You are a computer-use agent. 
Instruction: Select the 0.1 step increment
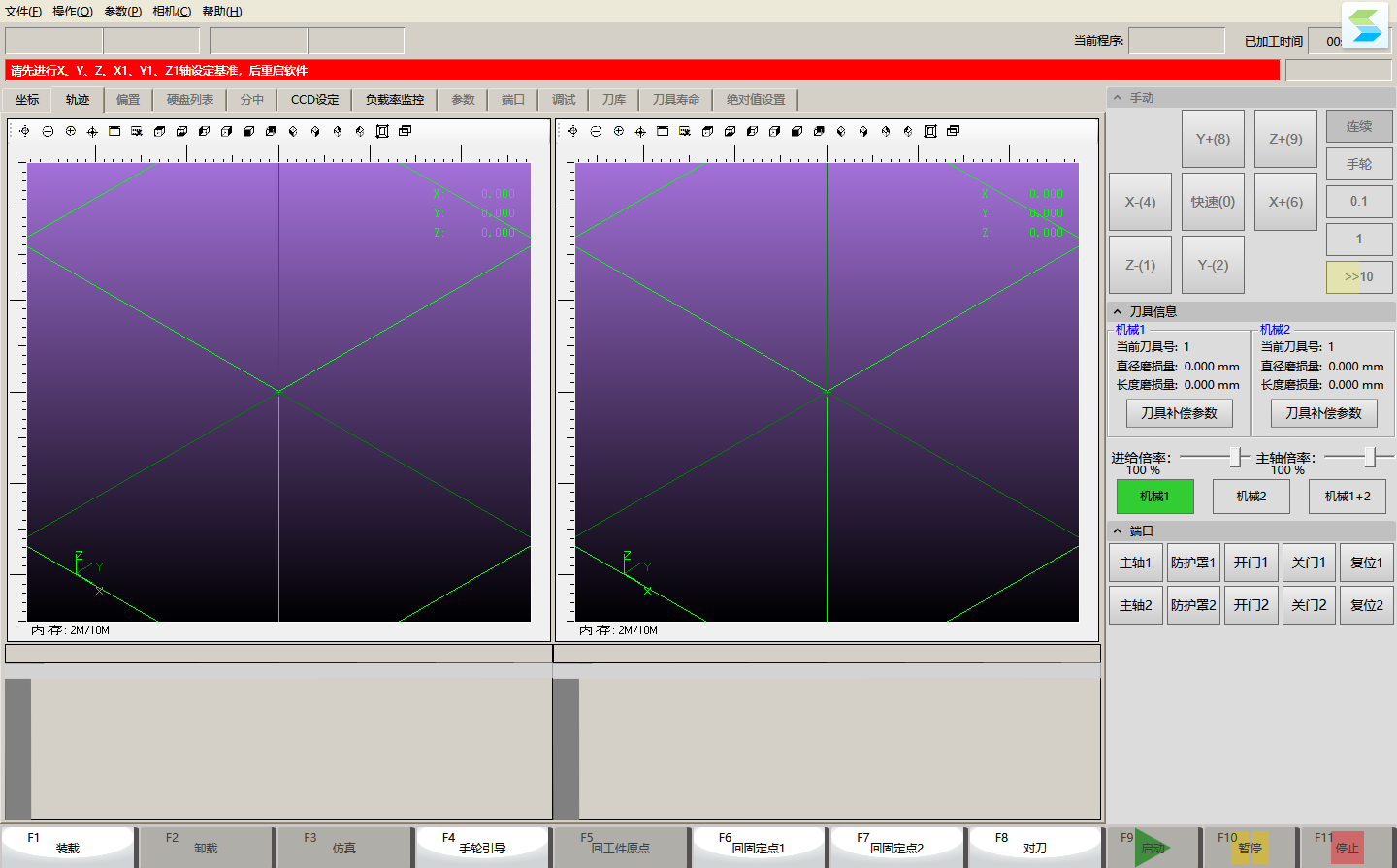click(x=1359, y=202)
